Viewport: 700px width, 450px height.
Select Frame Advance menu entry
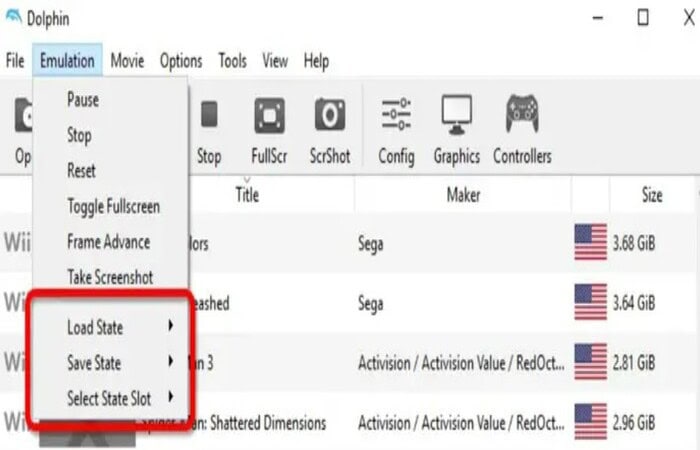point(108,242)
